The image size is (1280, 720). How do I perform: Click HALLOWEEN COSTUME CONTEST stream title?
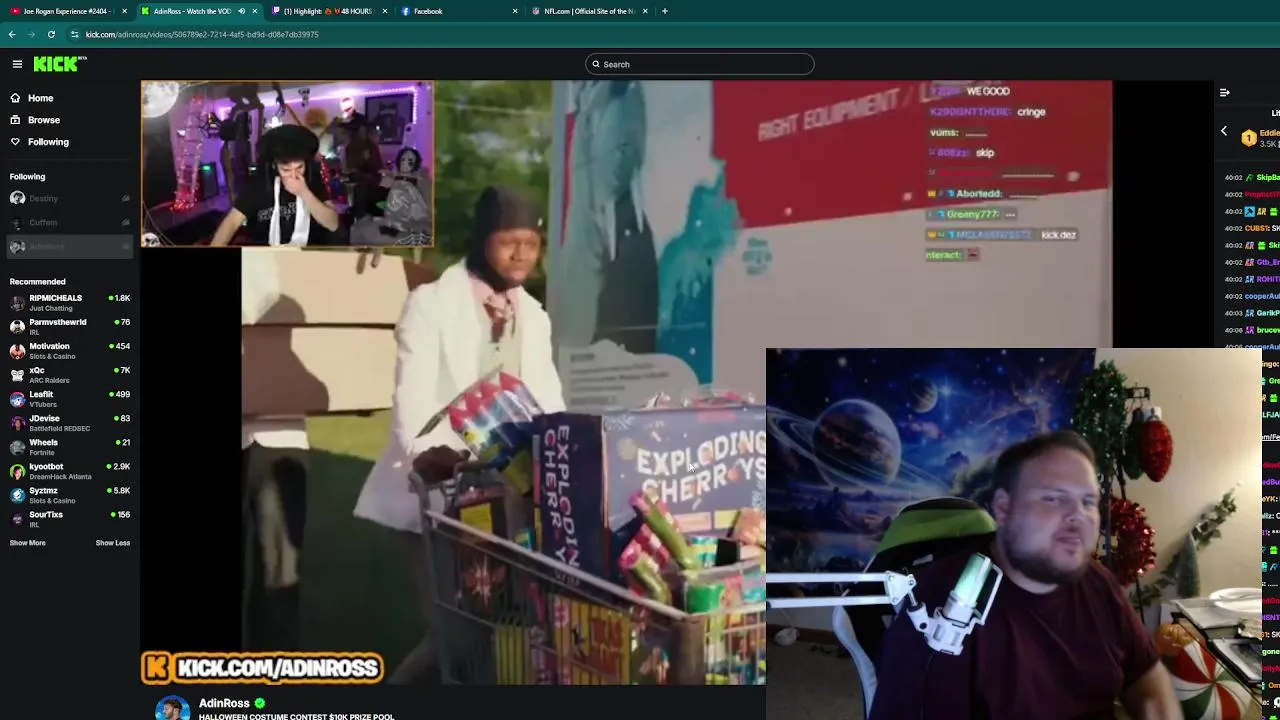pyautogui.click(x=296, y=717)
